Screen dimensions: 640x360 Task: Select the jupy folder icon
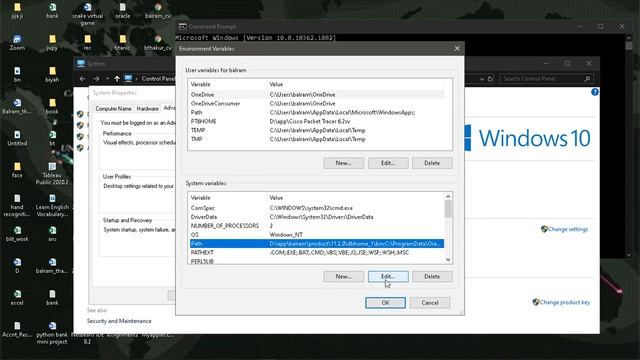pos(52,42)
